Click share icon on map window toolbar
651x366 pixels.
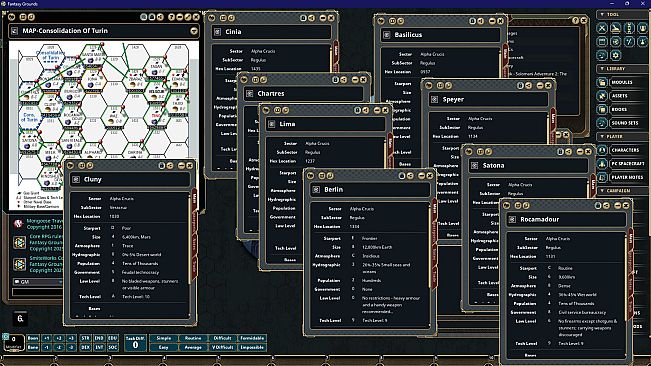tap(160, 17)
